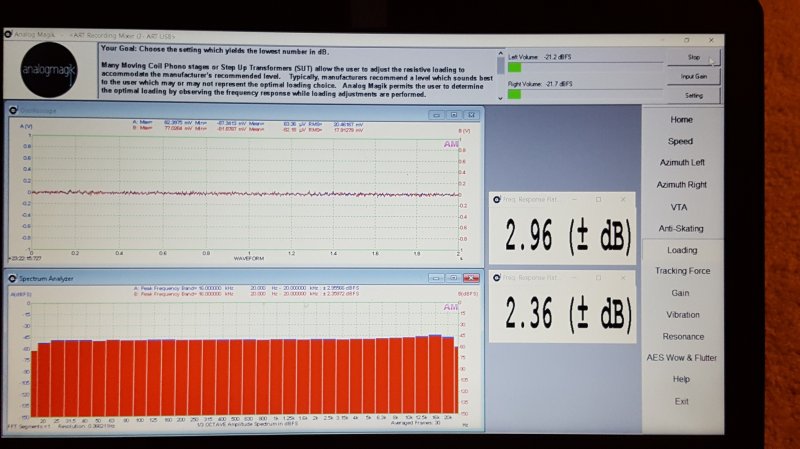This screenshot has width=800, height=449.
Task: Open the Input Gain button
Action: click(x=693, y=76)
